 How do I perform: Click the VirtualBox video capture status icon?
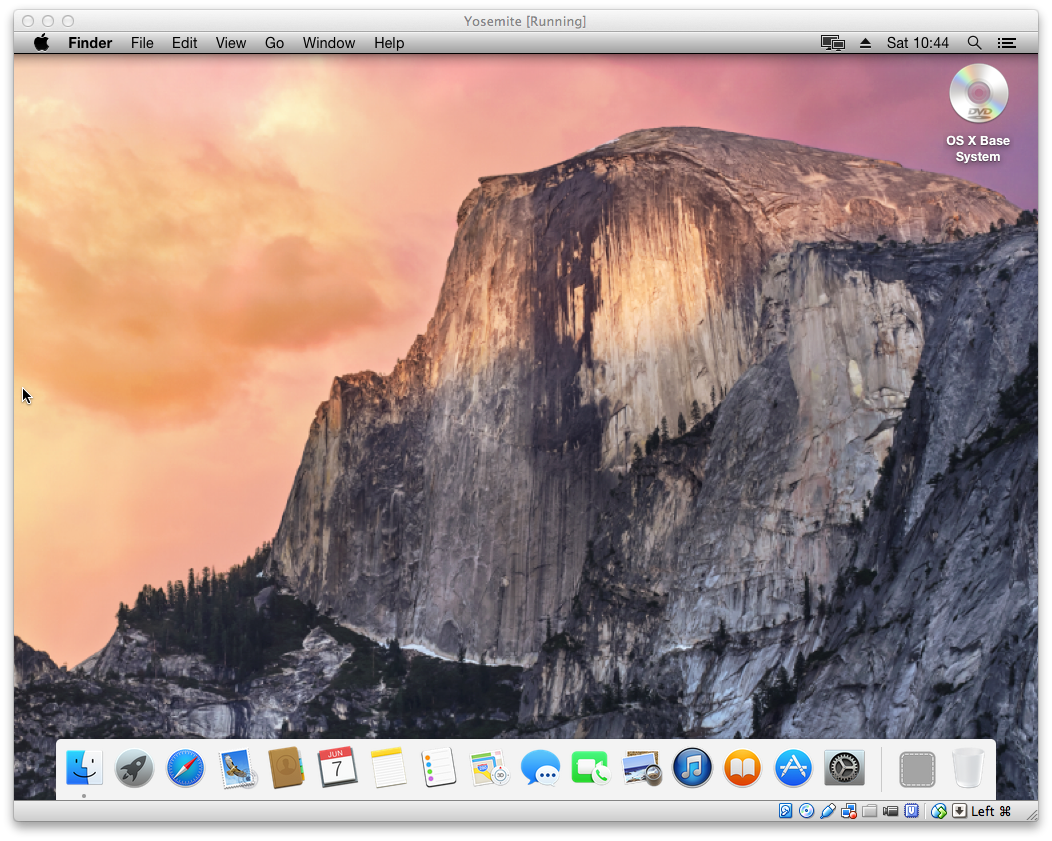[x=890, y=810]
